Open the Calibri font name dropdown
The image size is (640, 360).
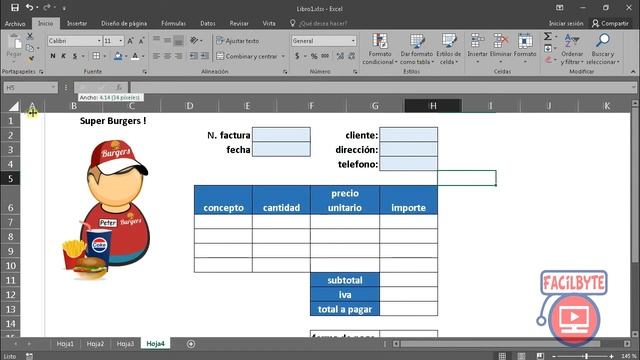pos(99,41)
